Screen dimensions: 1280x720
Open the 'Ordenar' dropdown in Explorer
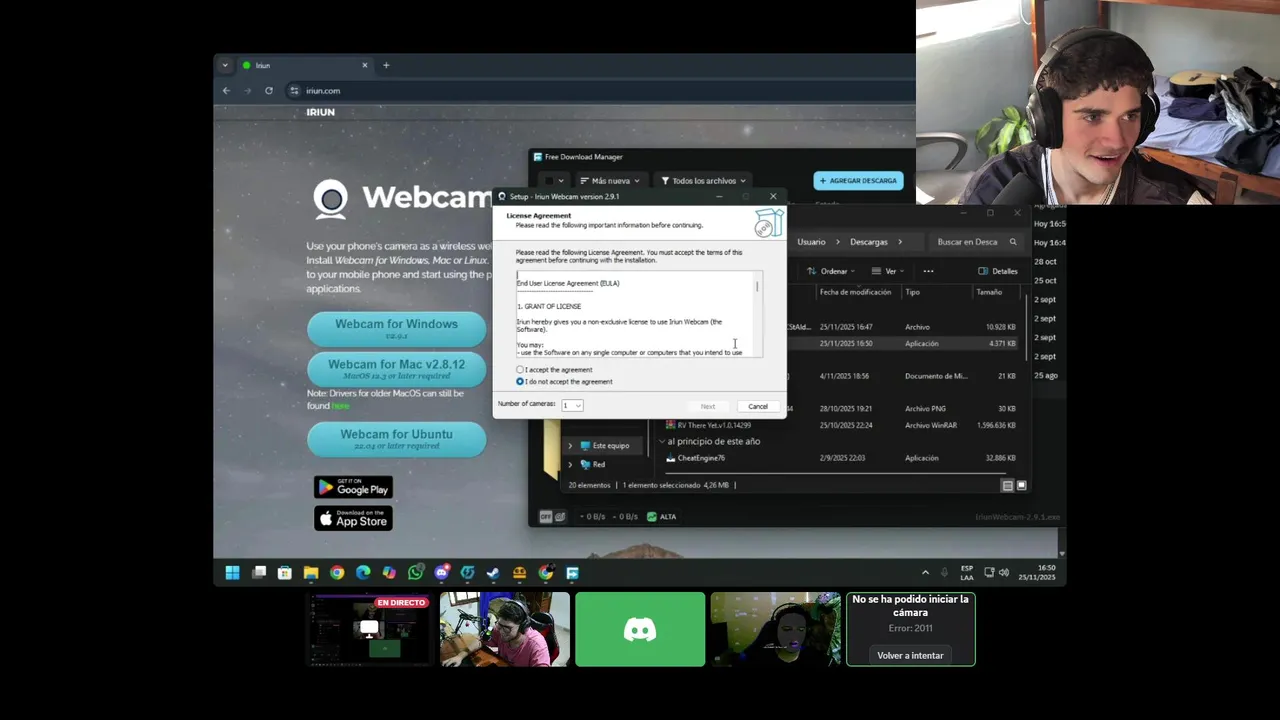(831, 271)
